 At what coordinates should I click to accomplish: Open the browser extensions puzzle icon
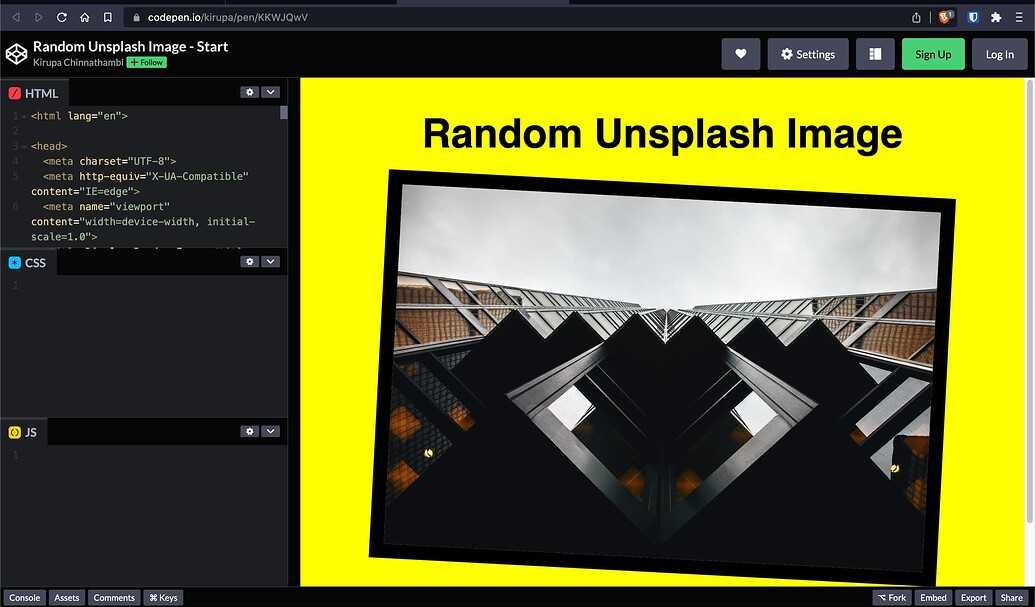pyautogui.click(x=995, y=16)
